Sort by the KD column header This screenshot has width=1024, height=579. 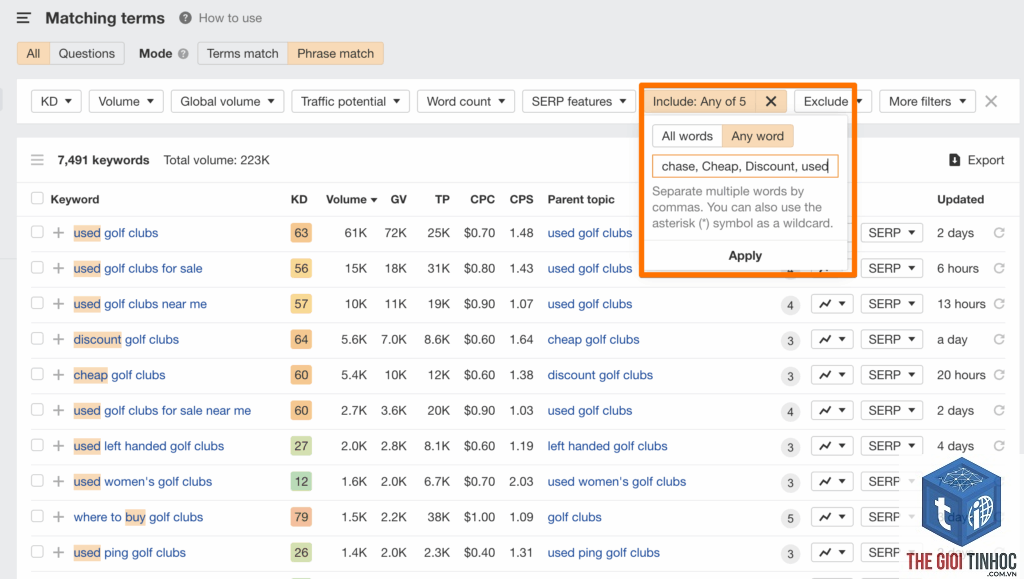299,199
